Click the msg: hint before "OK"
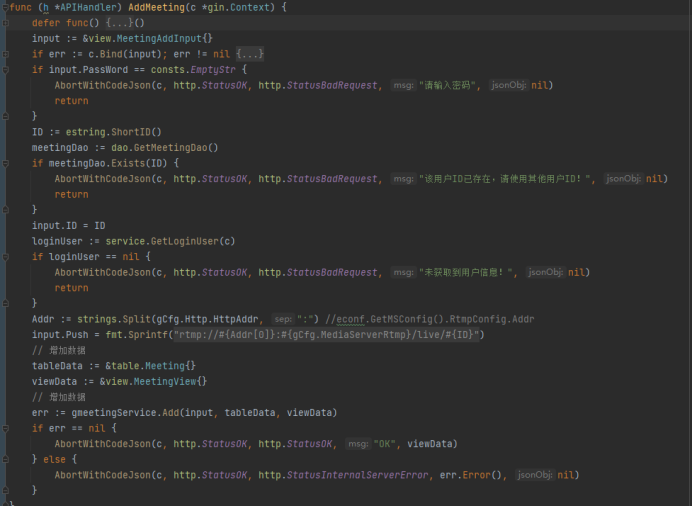 [x=357, y=444]
